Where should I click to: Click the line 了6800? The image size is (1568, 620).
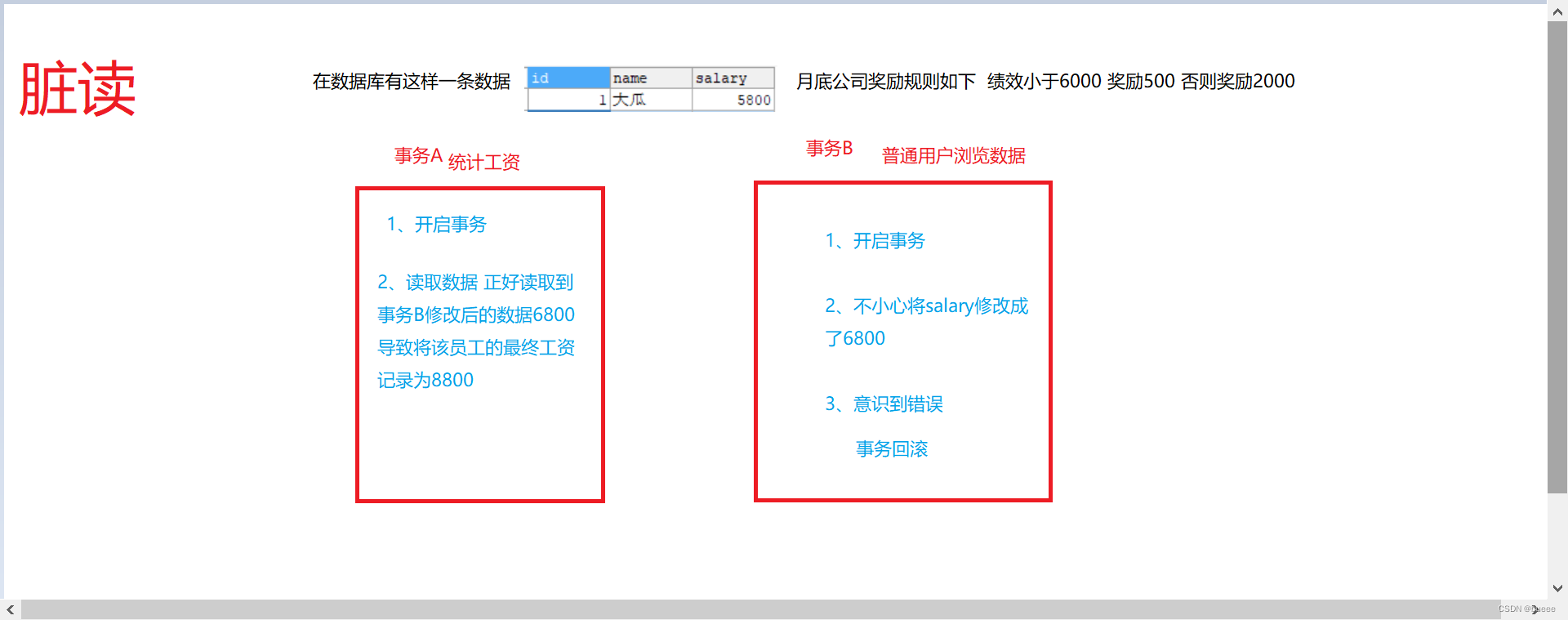[x=855, y=338]
